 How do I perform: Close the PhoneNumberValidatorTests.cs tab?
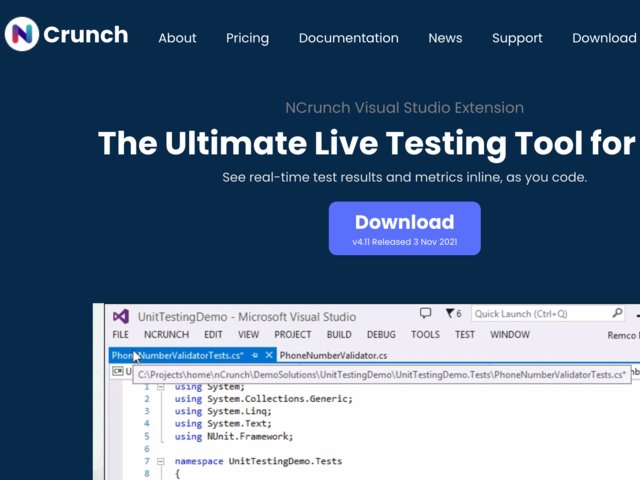[269, 355]
